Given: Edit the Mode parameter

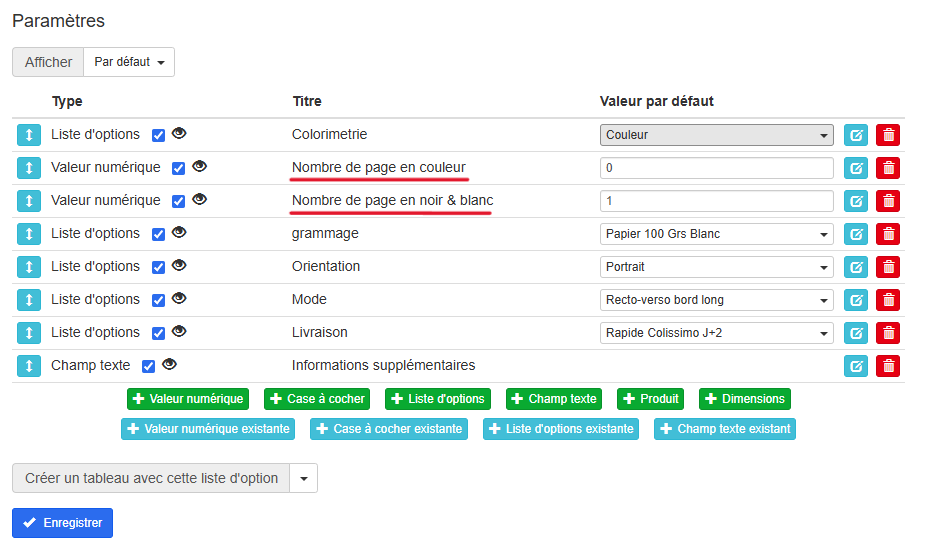Looking at the screenshot, I should point(856,300).
